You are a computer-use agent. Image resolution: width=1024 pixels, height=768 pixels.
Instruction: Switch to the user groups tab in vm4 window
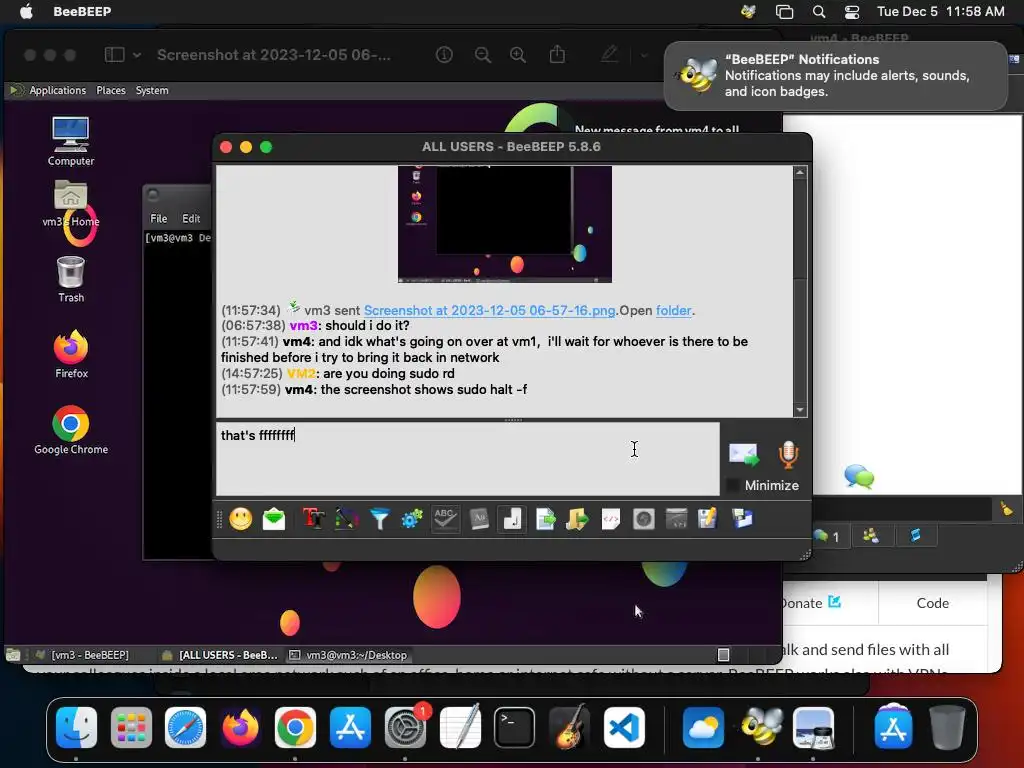(871, 536)
